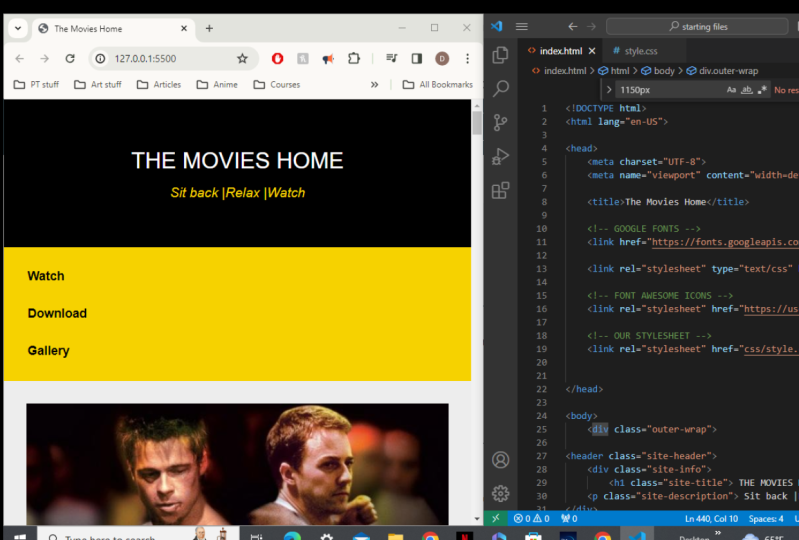
Task: Go back in VS Code navigation history
Action: [573, 26]
